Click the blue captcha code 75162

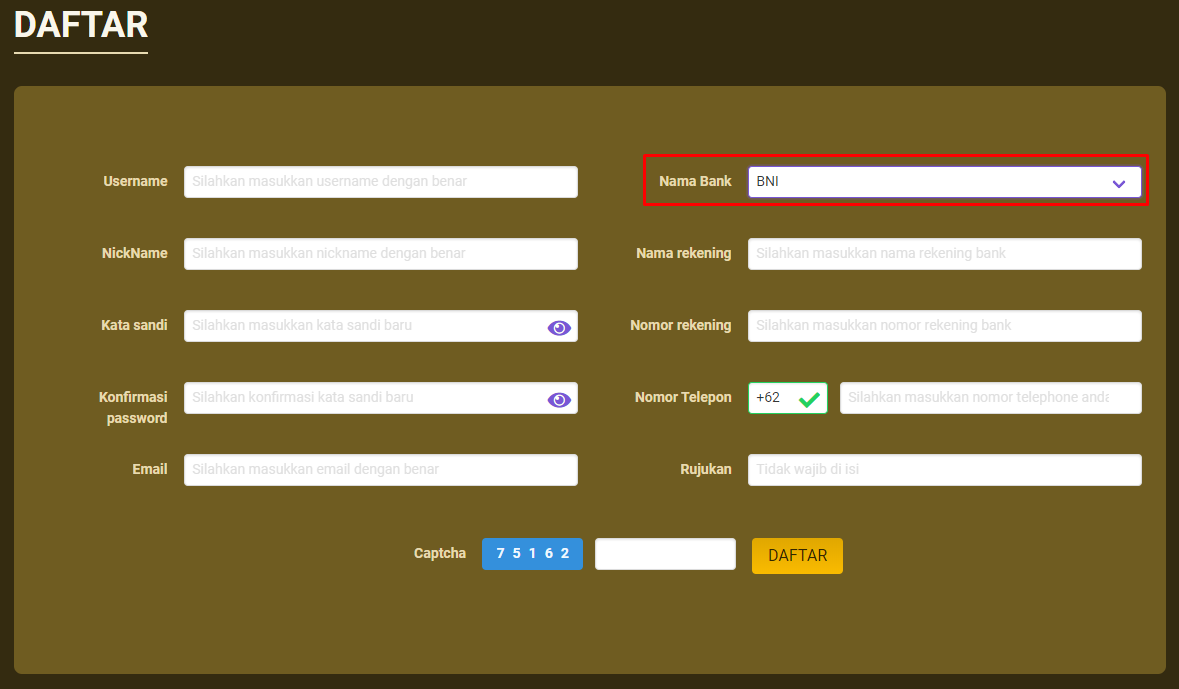pyautogui.click(x=532, y=554)
